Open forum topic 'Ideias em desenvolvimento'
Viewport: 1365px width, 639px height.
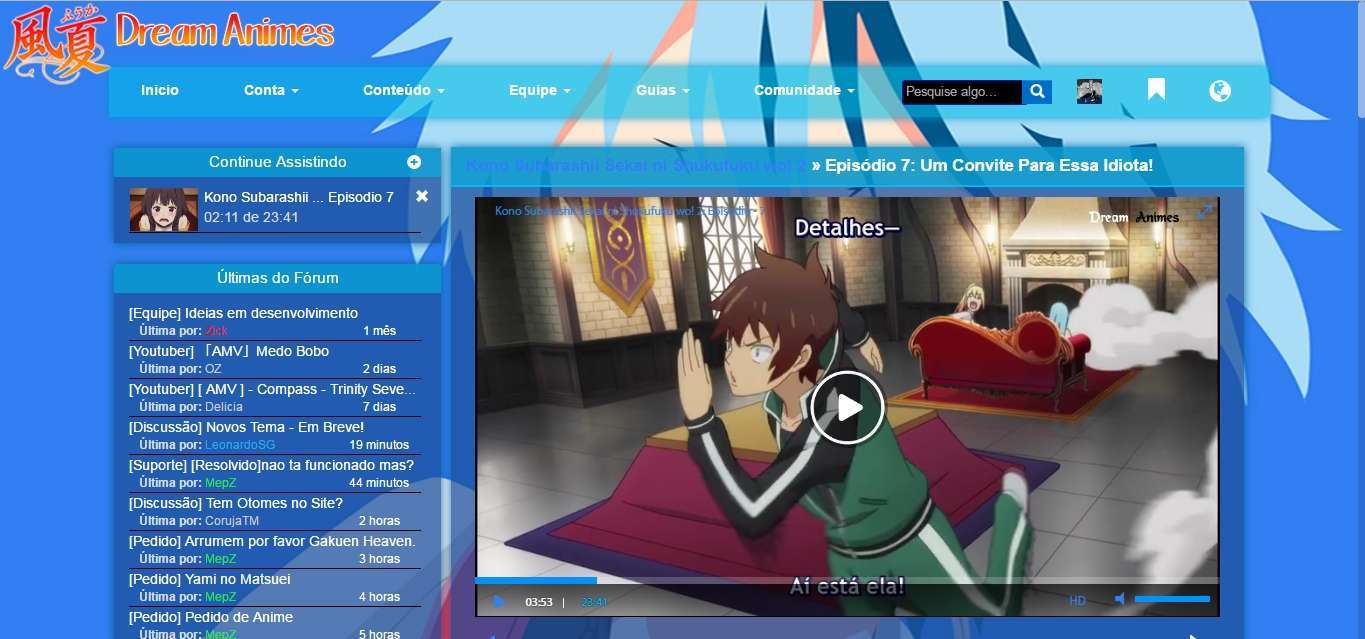243,313
